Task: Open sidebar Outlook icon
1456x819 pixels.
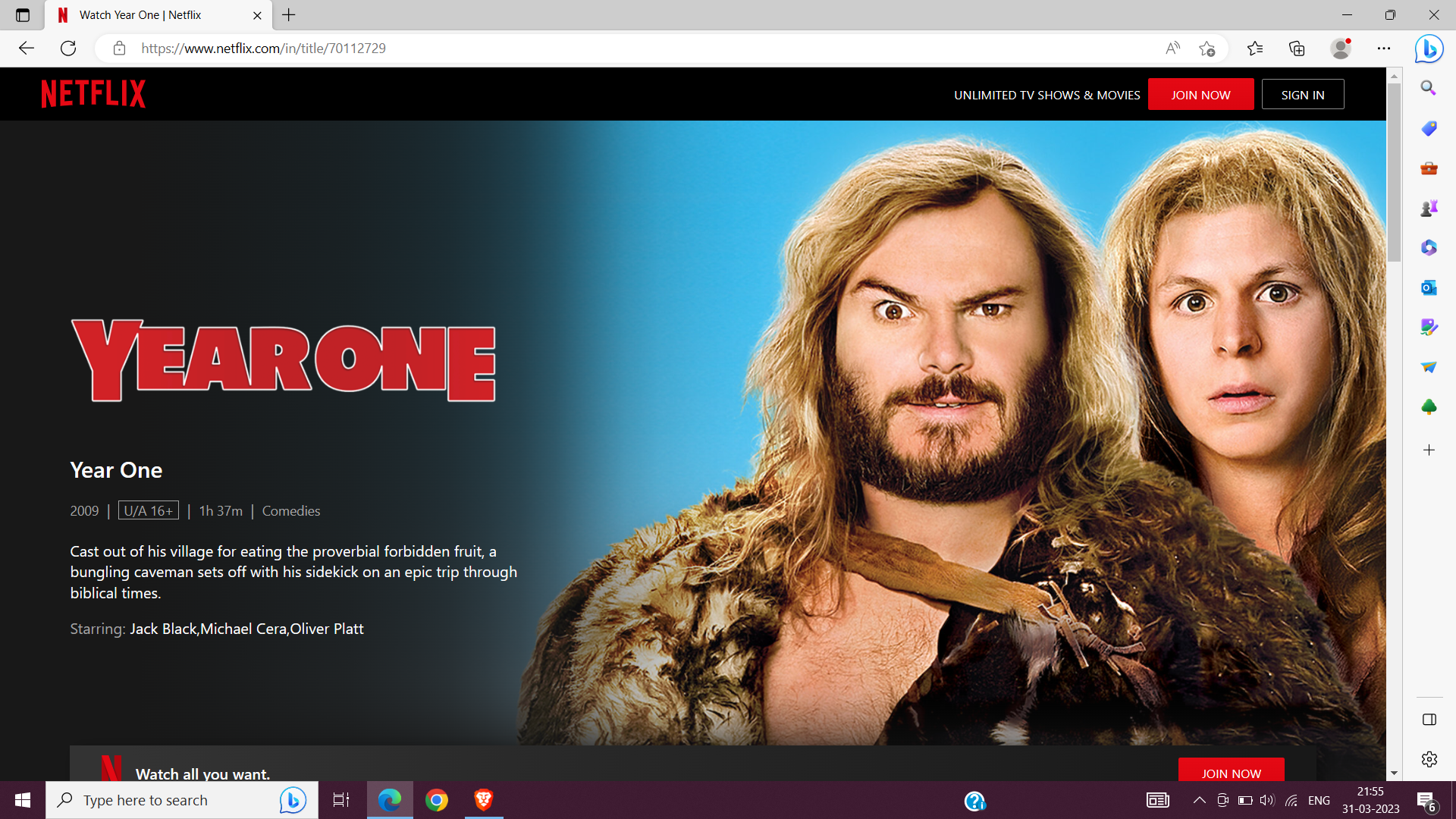Action: (x=1429, y=288)
